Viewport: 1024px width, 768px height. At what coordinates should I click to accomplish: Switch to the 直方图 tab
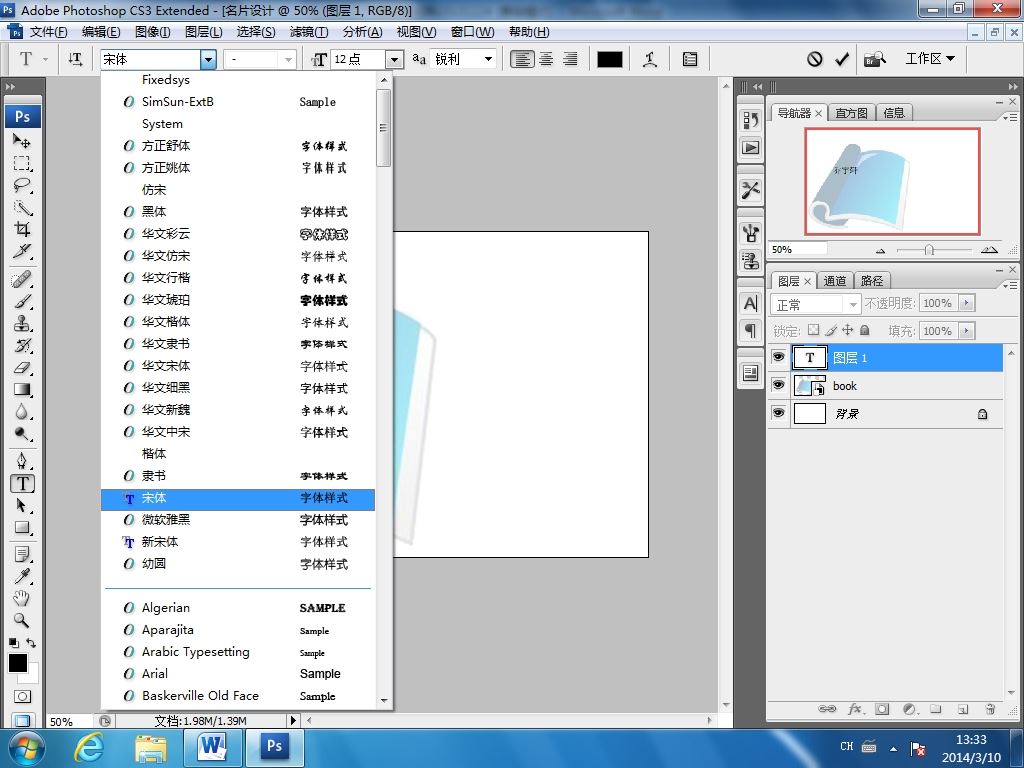coord(851,113)
